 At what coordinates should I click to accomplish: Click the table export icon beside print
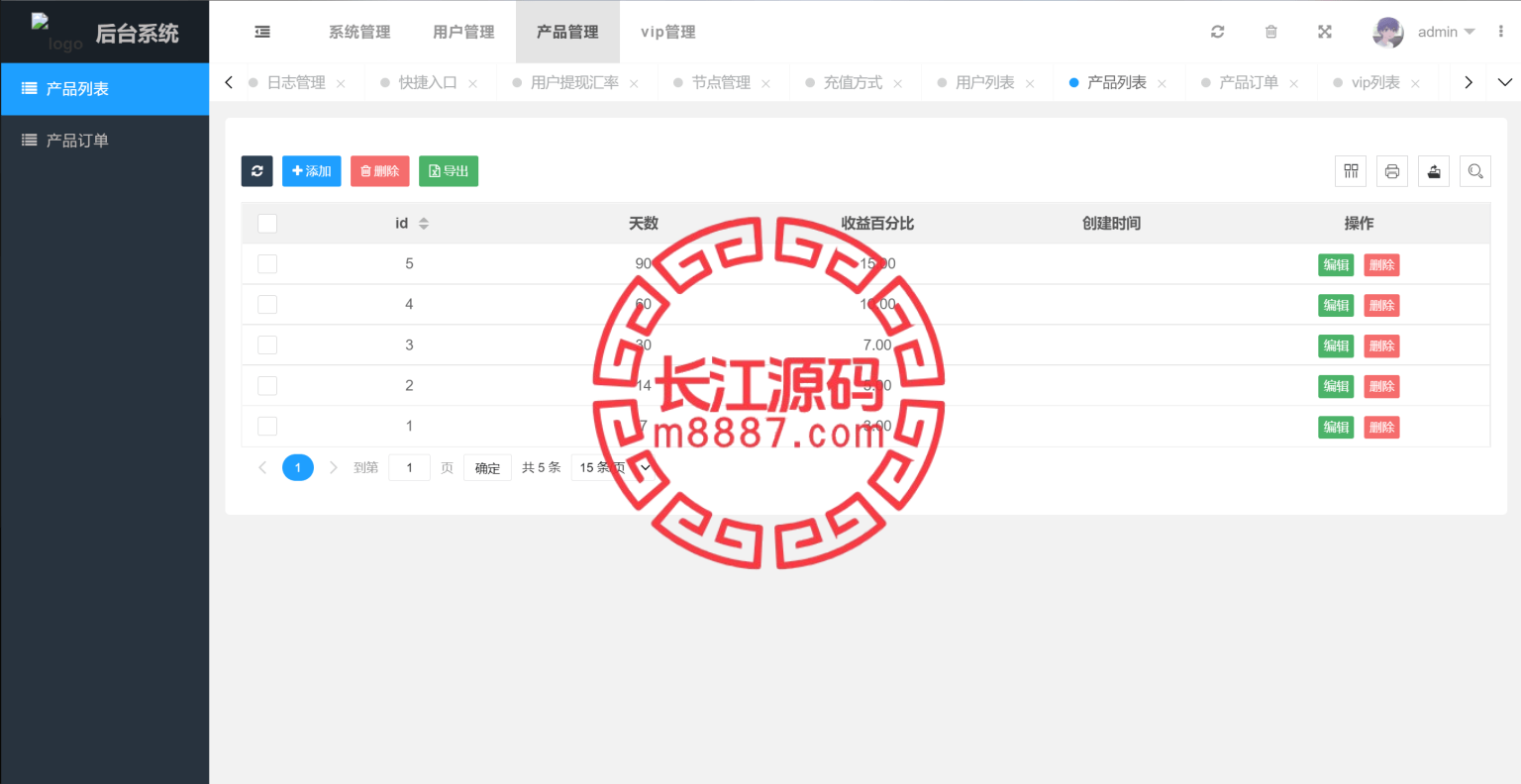pyautogui.click(x=1434, y=171)
